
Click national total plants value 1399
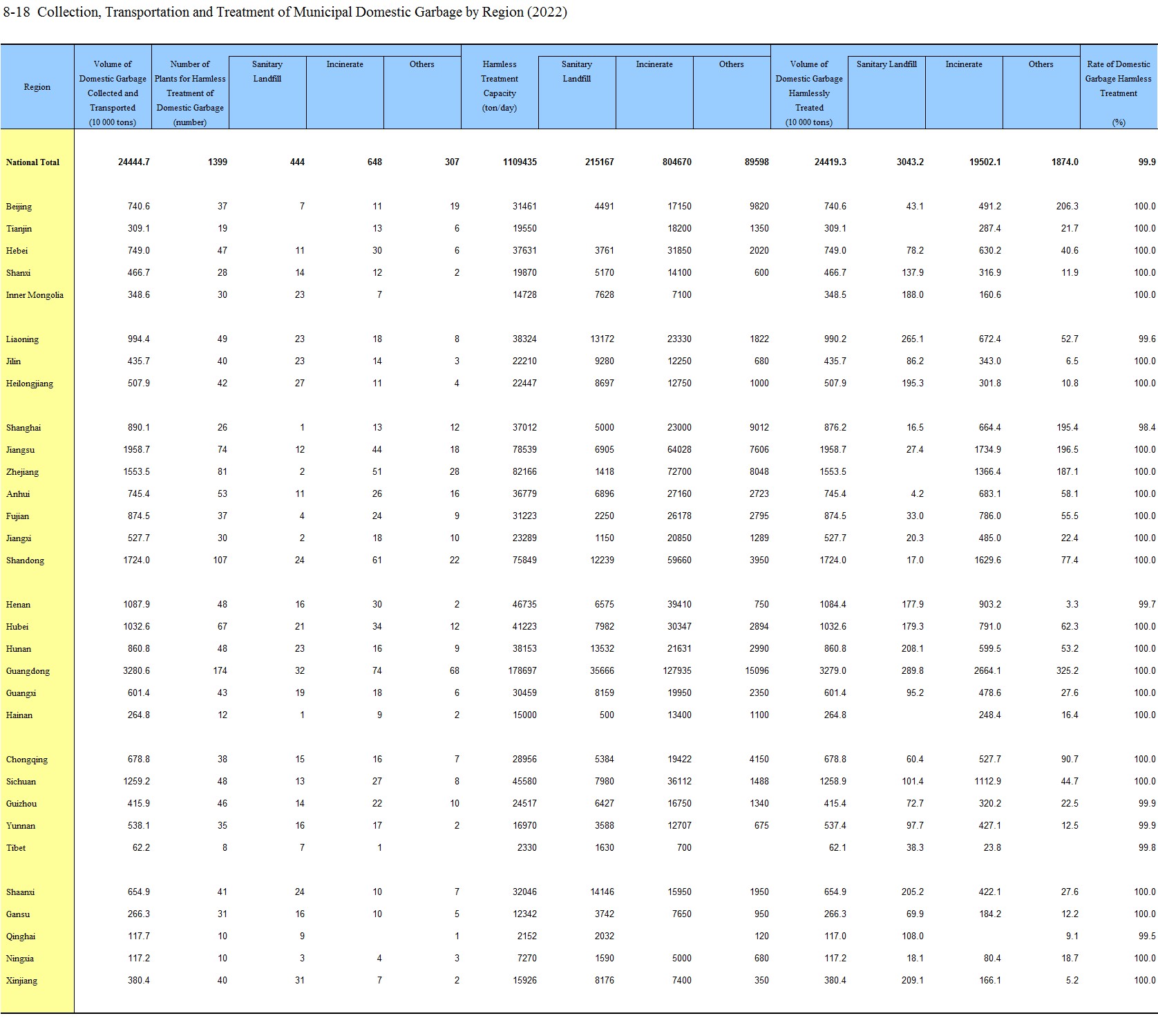click(218, 162)
